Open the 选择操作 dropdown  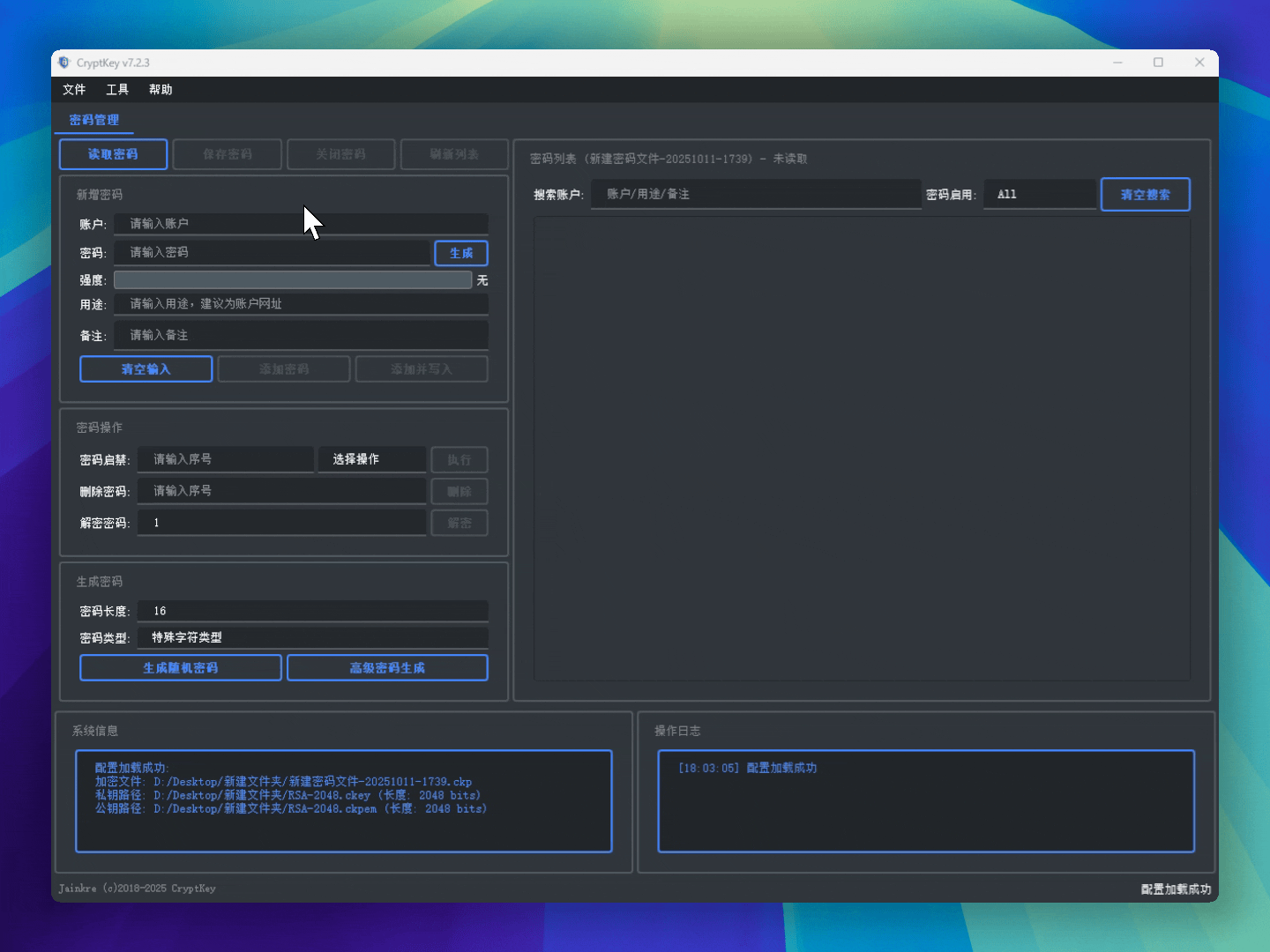coord(371,459)
